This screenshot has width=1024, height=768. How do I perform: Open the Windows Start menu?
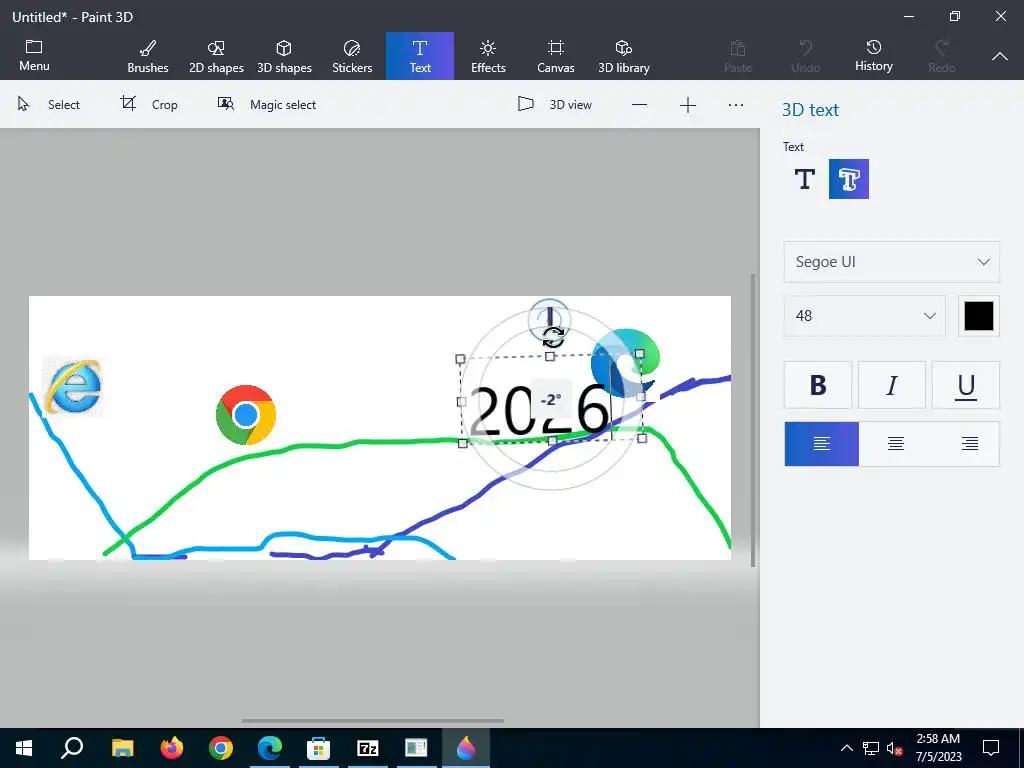click(x=24, y=748)
